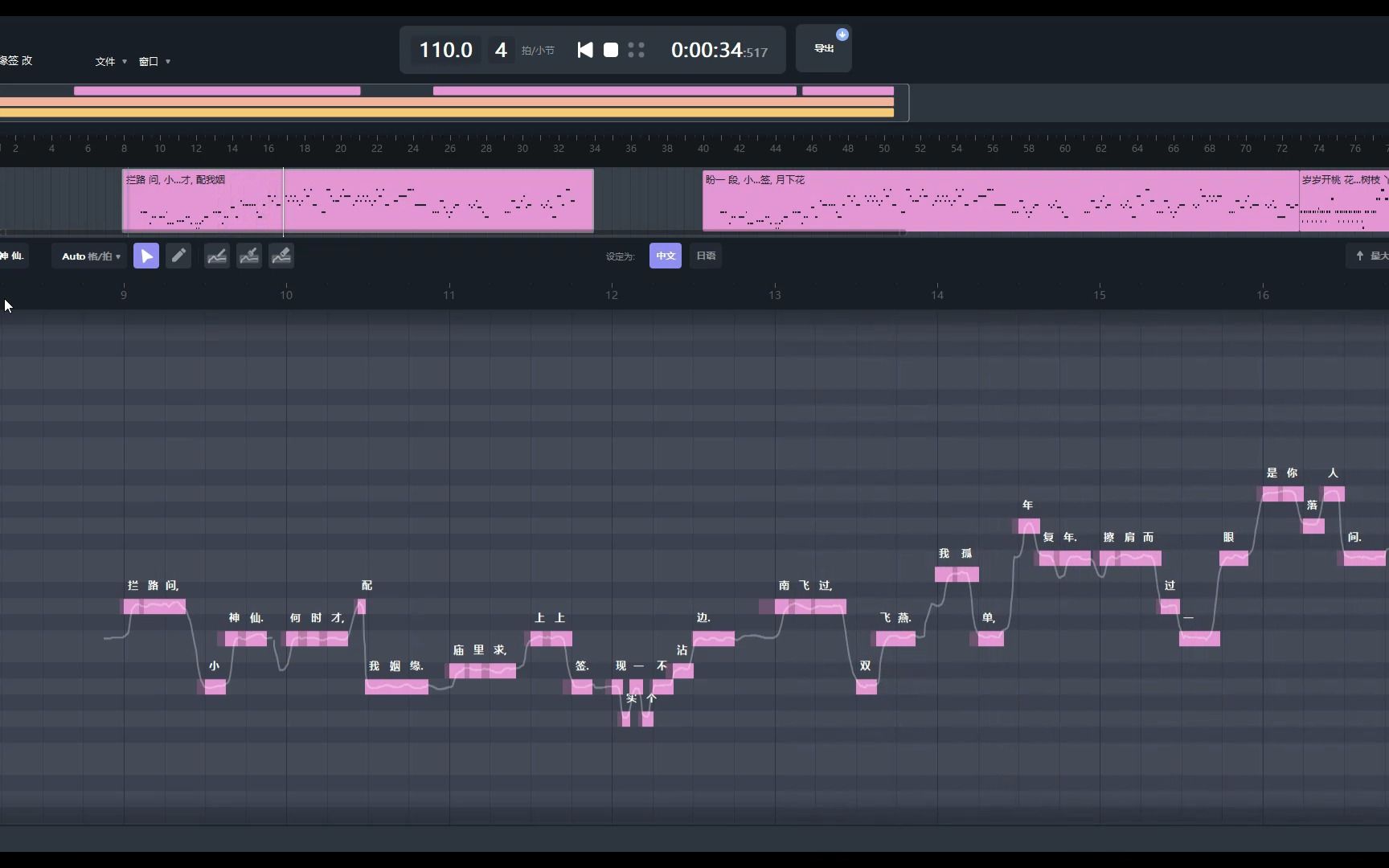The height and width of the screenshot is (868, 1389).
Task: Select the note with lyric 单,
Action: [990, 638]
